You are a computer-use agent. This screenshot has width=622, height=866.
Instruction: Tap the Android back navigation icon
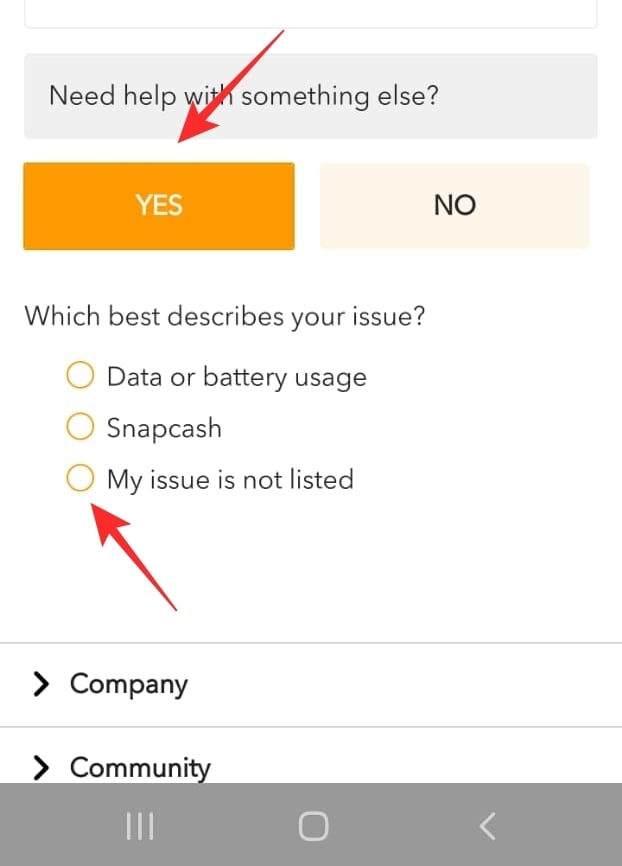487,825
